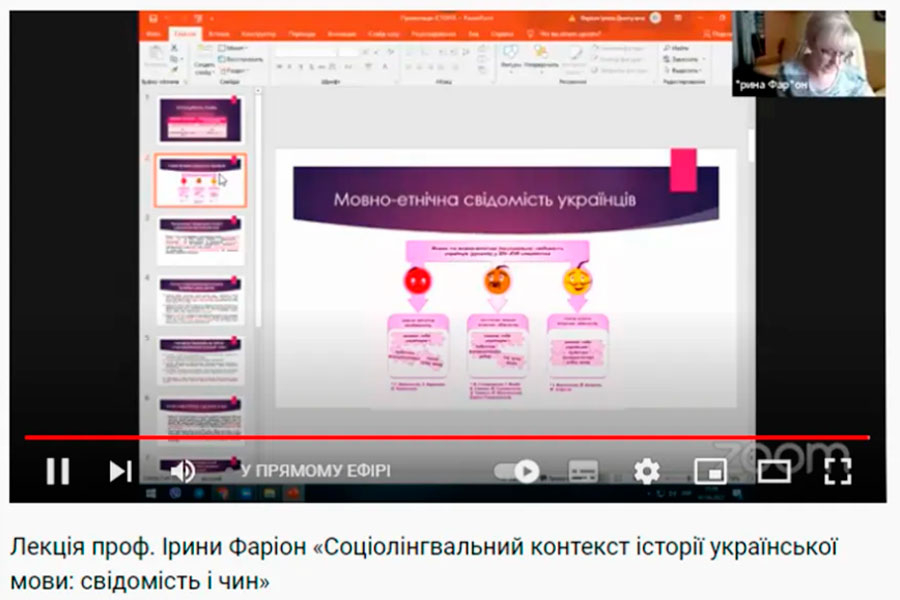This screenshot has height=600, width=900.
Task: Enable theater mode
Action: click(x=774, y=471)
